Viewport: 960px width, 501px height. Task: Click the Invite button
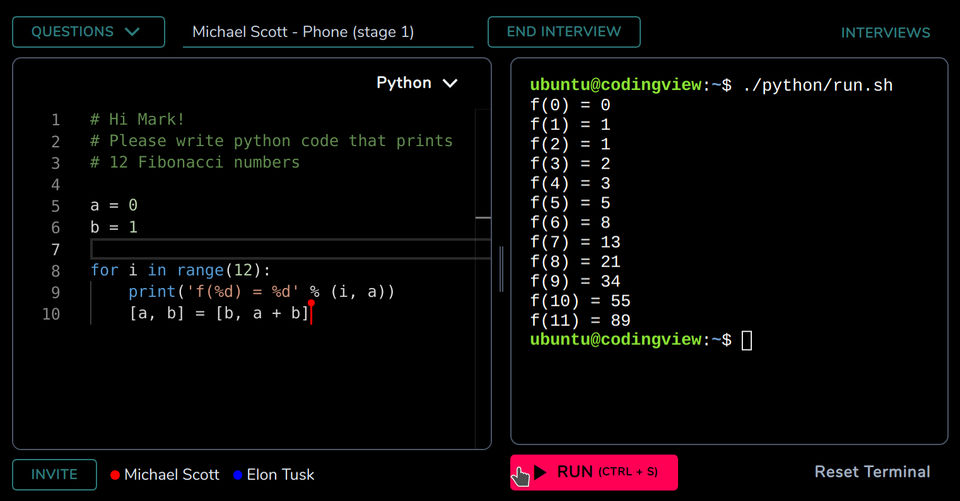pos(54,474)
